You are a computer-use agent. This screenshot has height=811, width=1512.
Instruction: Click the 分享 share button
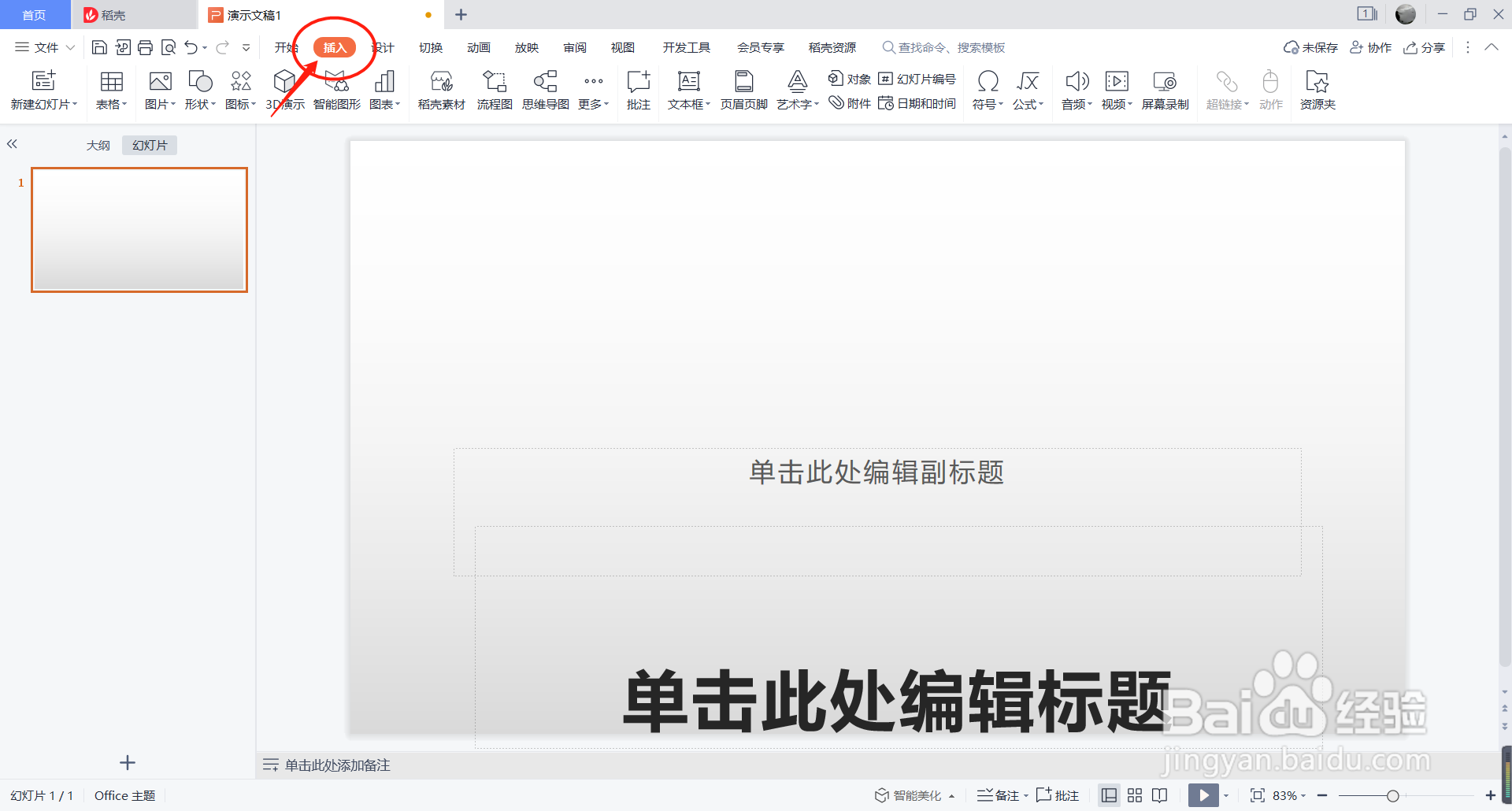1425,48
